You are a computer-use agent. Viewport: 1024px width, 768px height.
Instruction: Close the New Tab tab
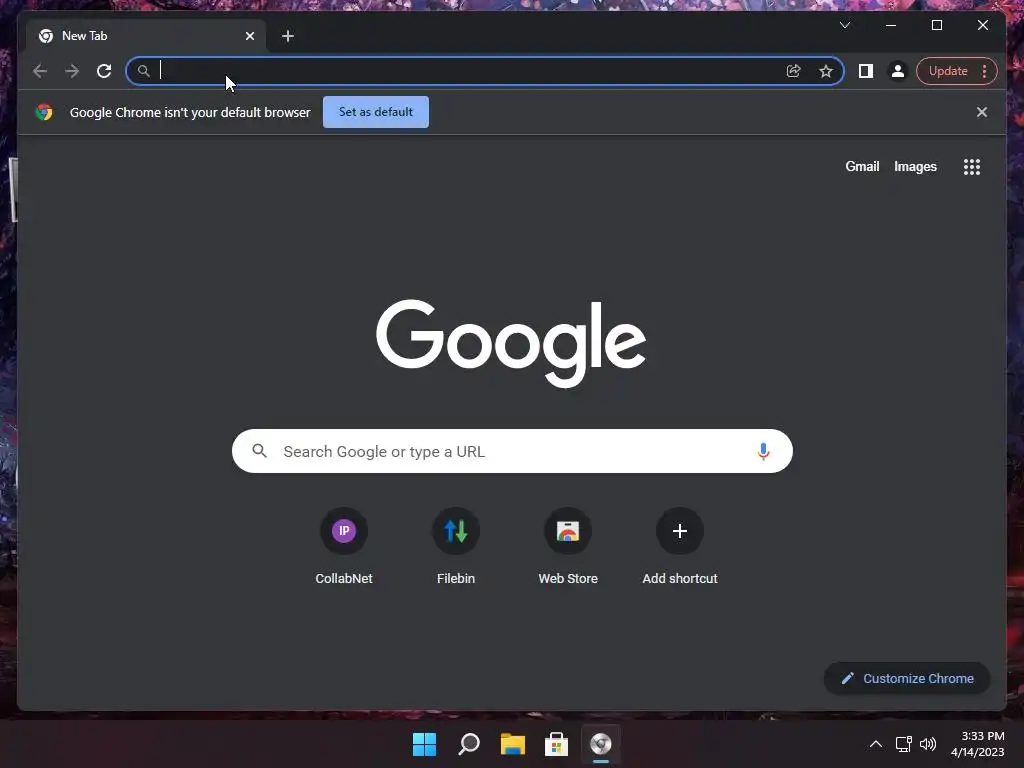(x=250, y=36)
